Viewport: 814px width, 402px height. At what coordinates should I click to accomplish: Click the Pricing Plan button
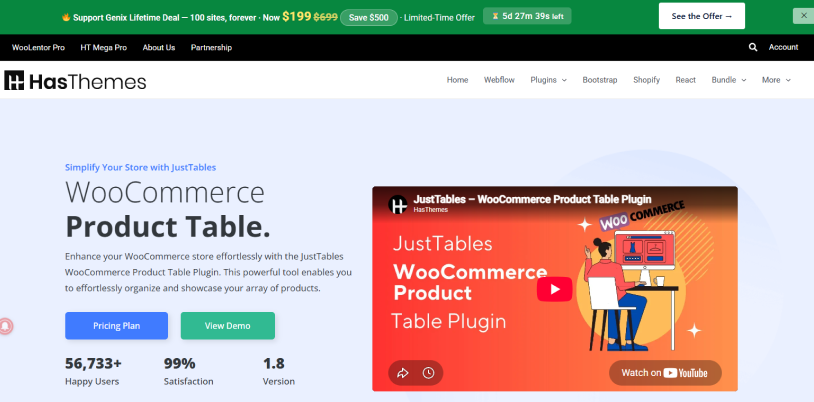point(116,326)
